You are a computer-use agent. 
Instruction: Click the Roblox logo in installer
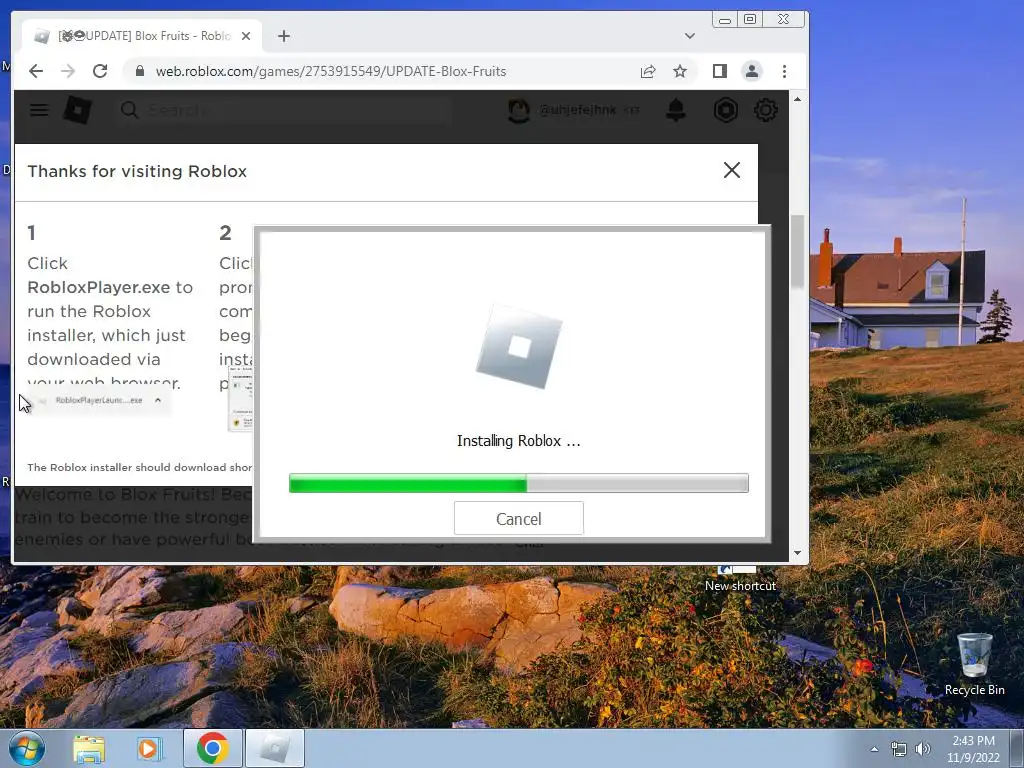[519, 347]
